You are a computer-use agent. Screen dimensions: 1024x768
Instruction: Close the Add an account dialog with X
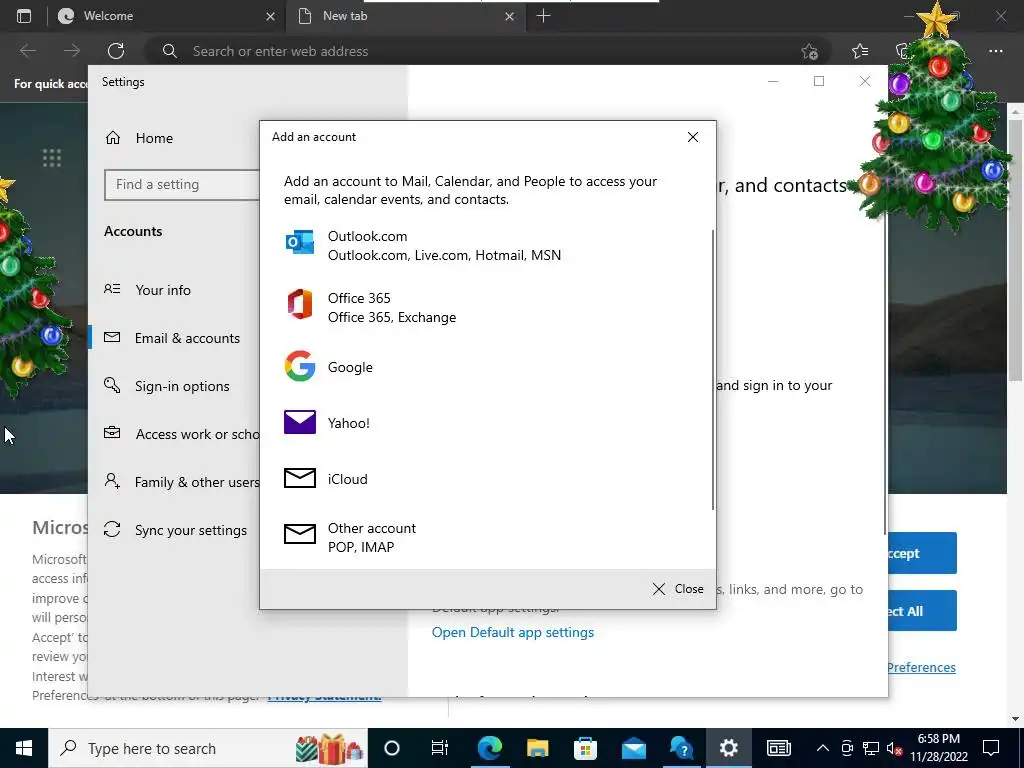(693, 137)
